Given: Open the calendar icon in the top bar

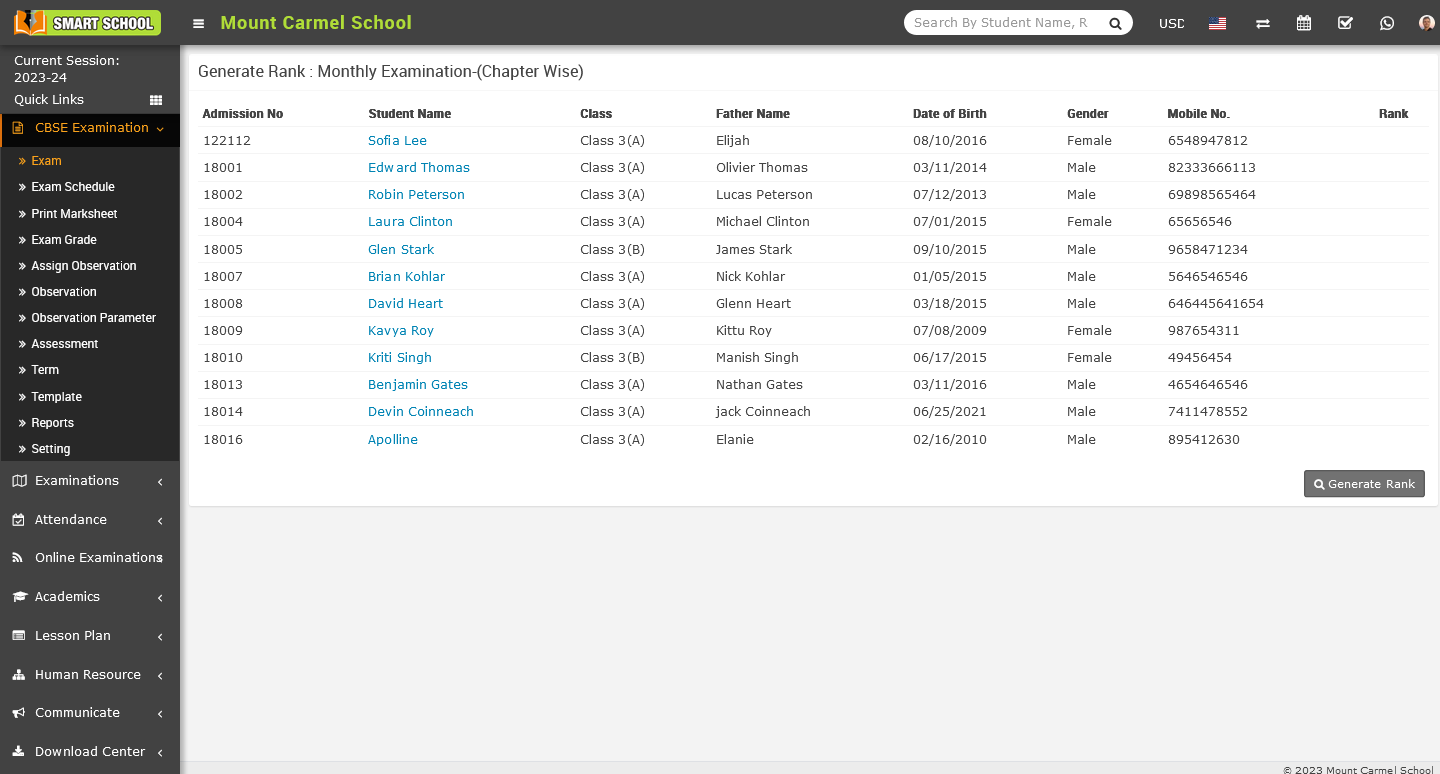Looking at the screenshot, I should 1303,22.
